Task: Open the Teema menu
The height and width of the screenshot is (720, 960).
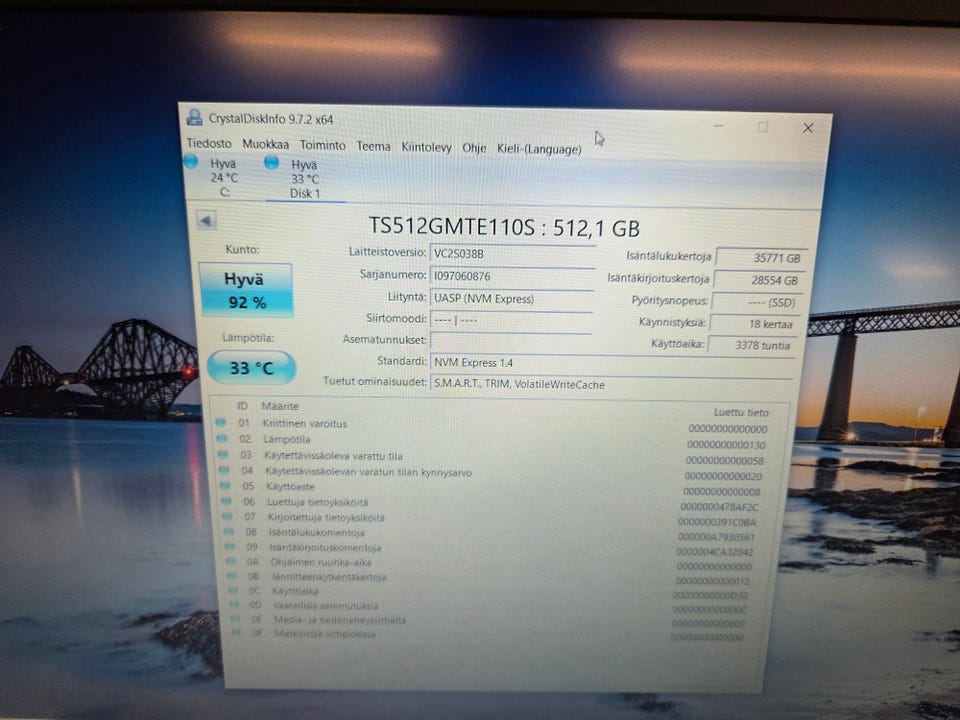Action: (x=373, y=146)
